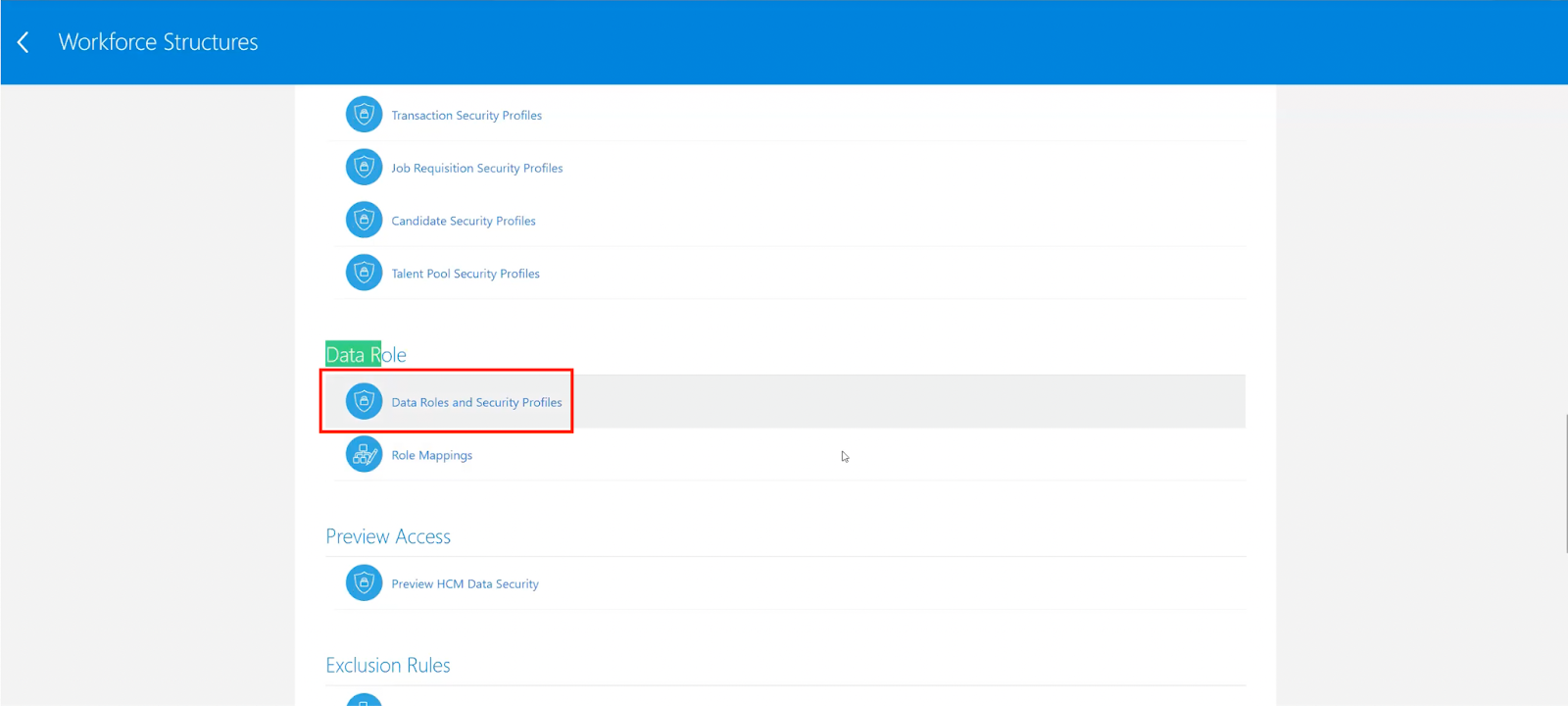Open the Role Mappings link
1568x706 pixels.
431,456
